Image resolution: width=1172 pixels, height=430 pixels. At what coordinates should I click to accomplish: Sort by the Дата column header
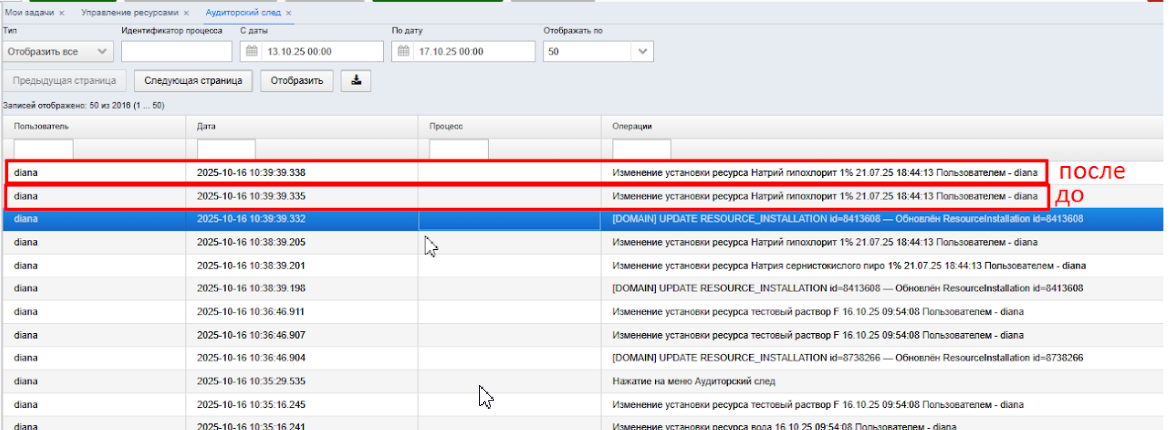coord(206,126)
